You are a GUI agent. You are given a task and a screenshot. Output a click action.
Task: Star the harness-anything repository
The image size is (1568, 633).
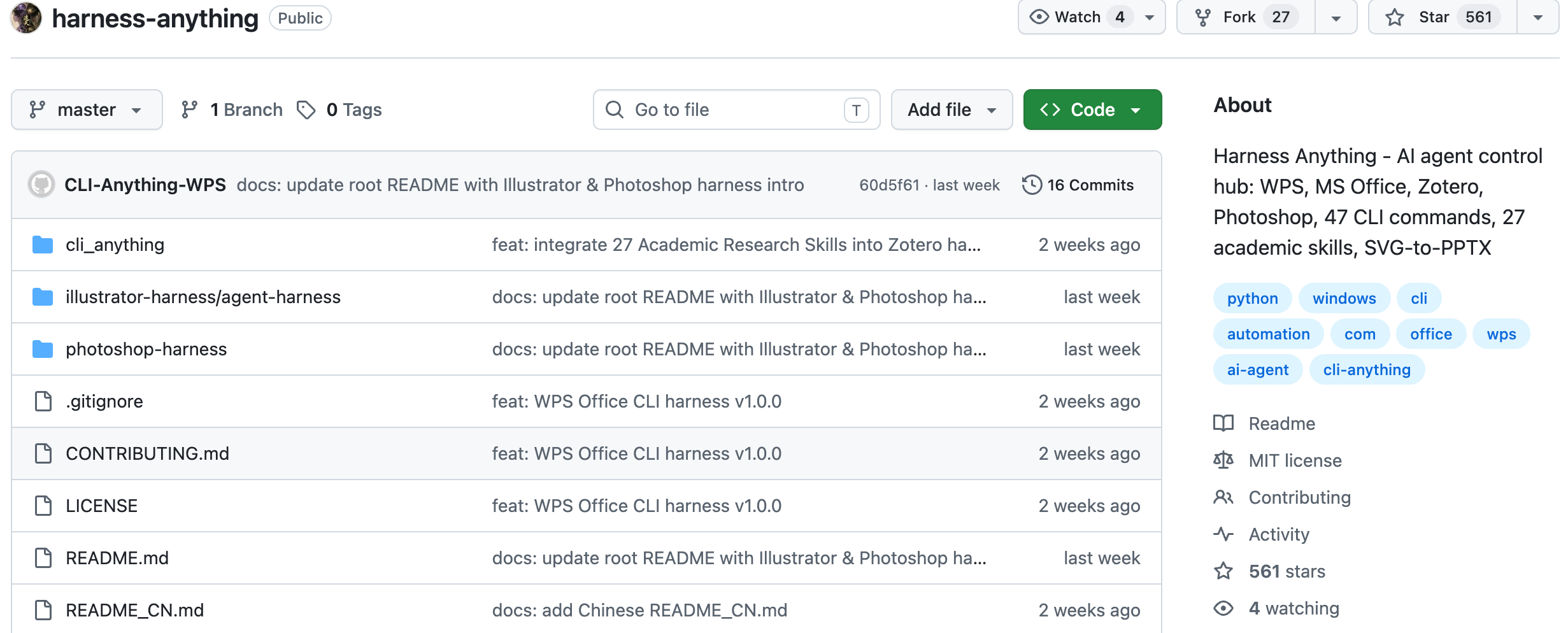tap(1442, 17)
